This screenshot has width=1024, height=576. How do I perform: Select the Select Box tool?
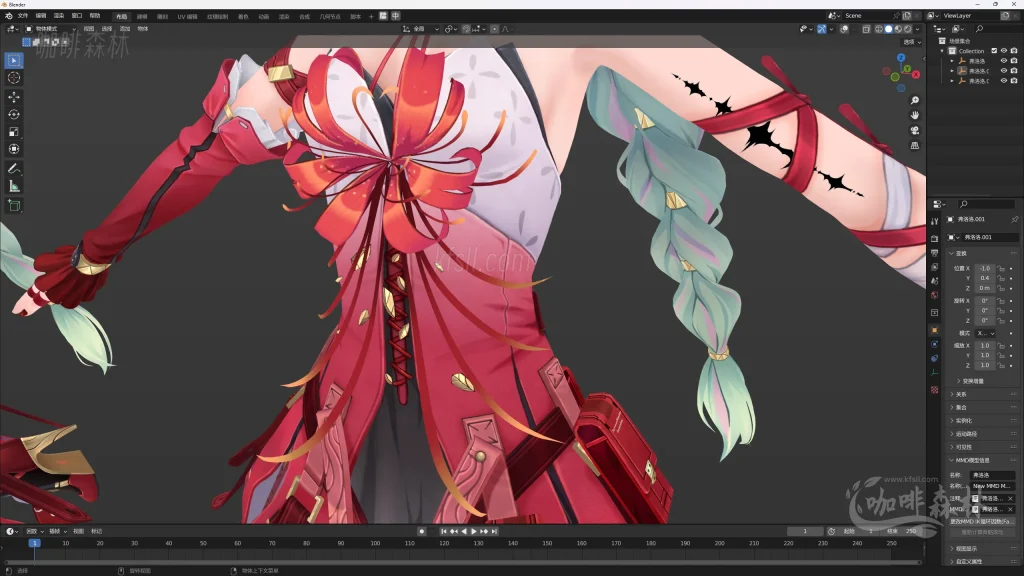point(14,61)
